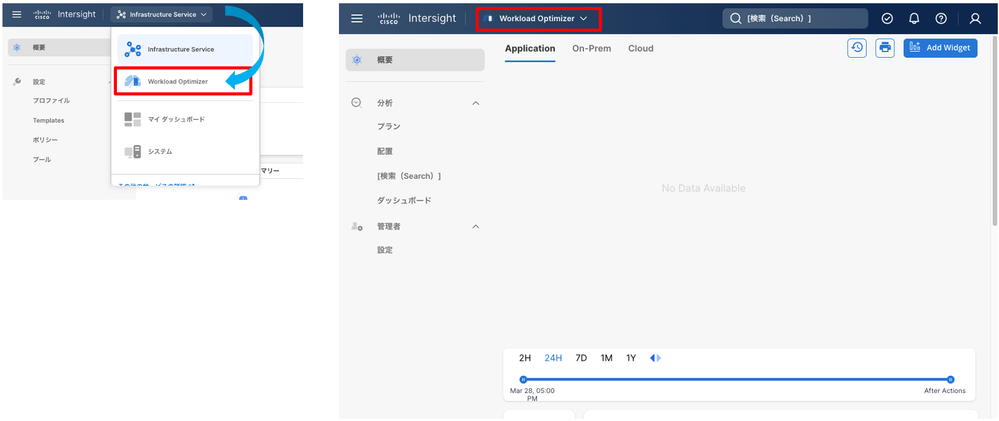The image size is (999, 421).
Task: Select Workload Optimizer from service menu
Action: point(183,82)
